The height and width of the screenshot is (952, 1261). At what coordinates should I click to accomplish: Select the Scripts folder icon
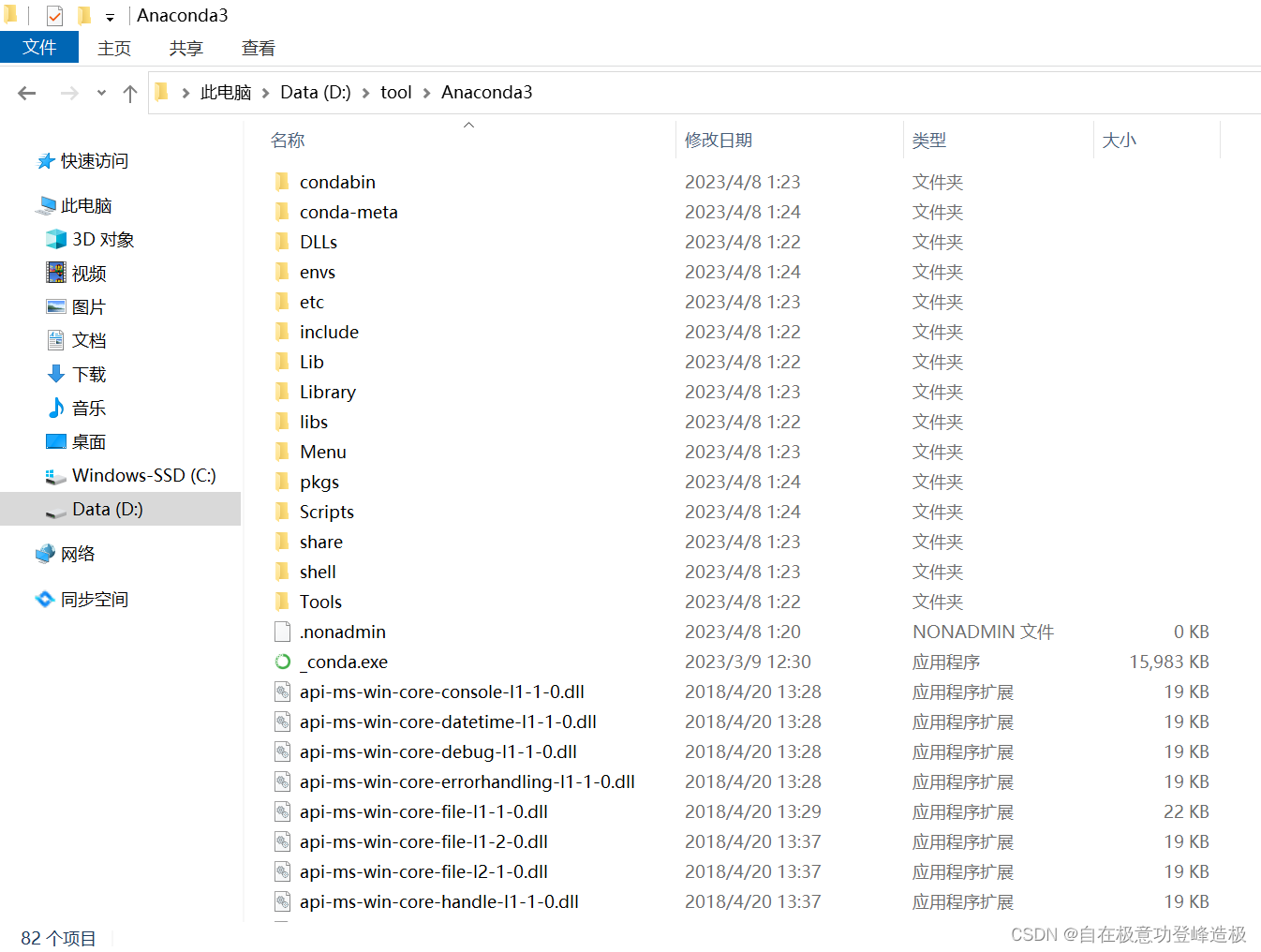282,511
